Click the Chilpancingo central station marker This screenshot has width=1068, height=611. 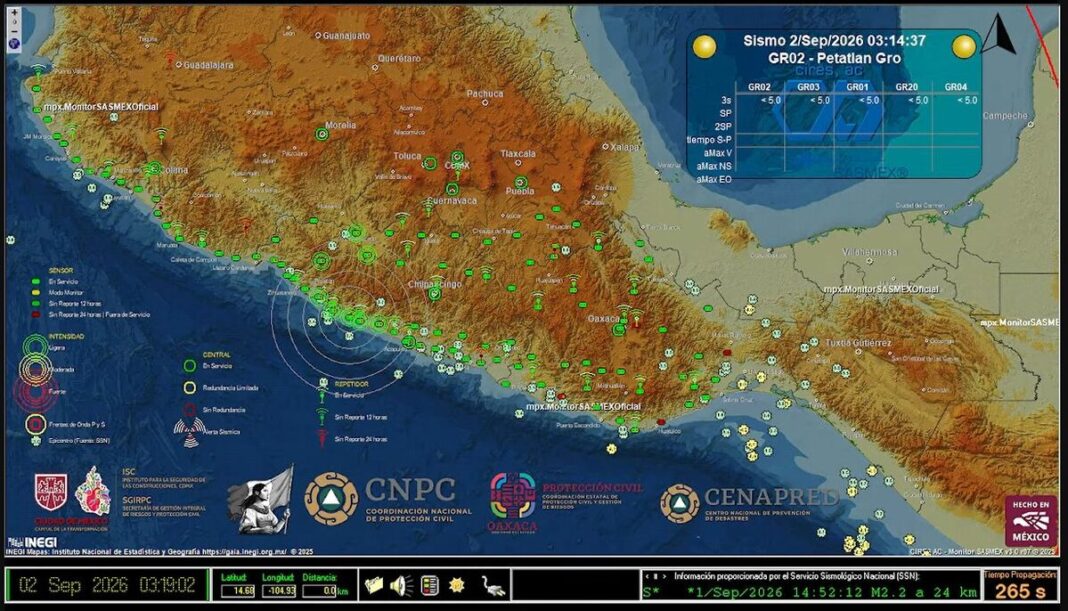435,294
